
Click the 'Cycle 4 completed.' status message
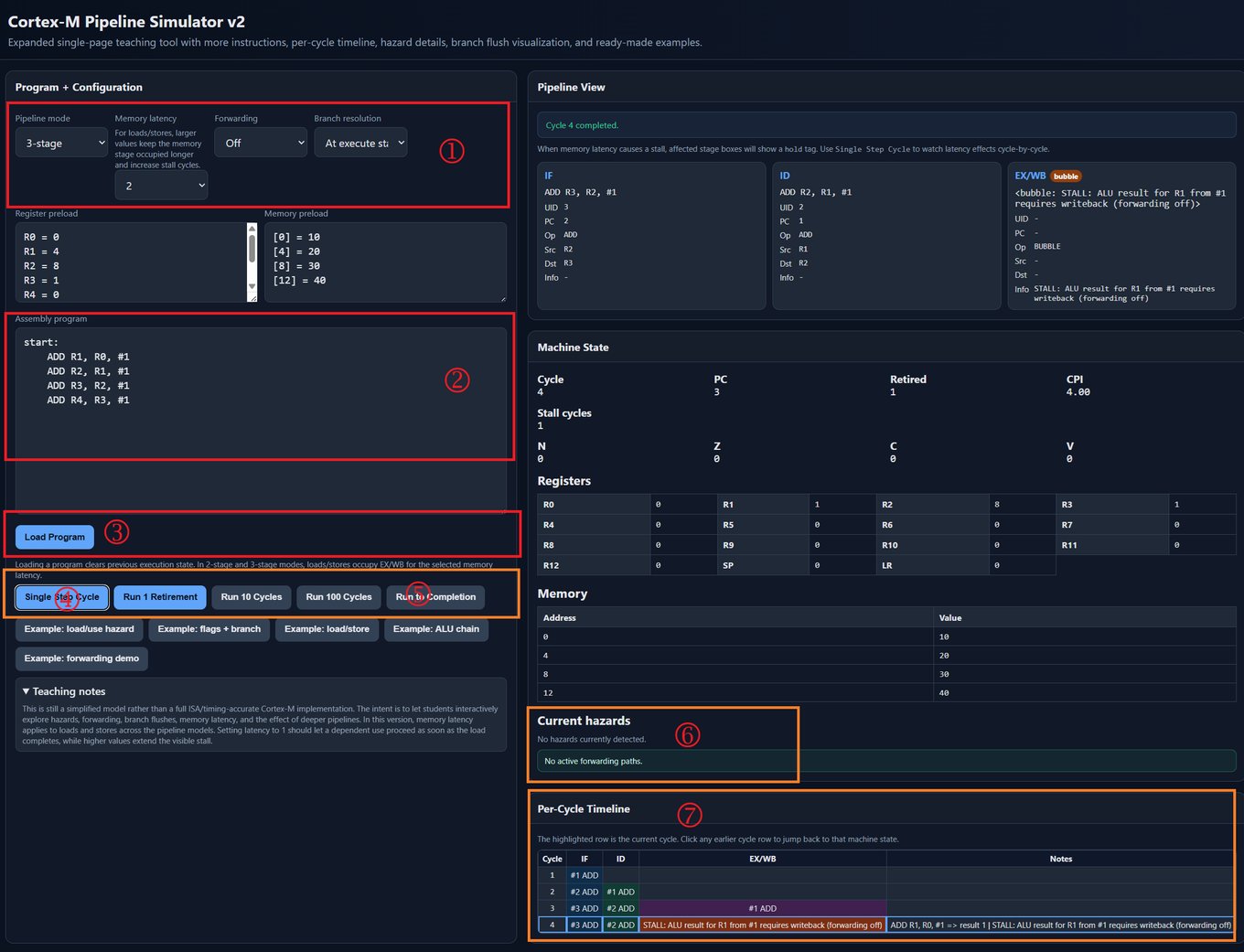pyautogui.click(x=582, y=125)
